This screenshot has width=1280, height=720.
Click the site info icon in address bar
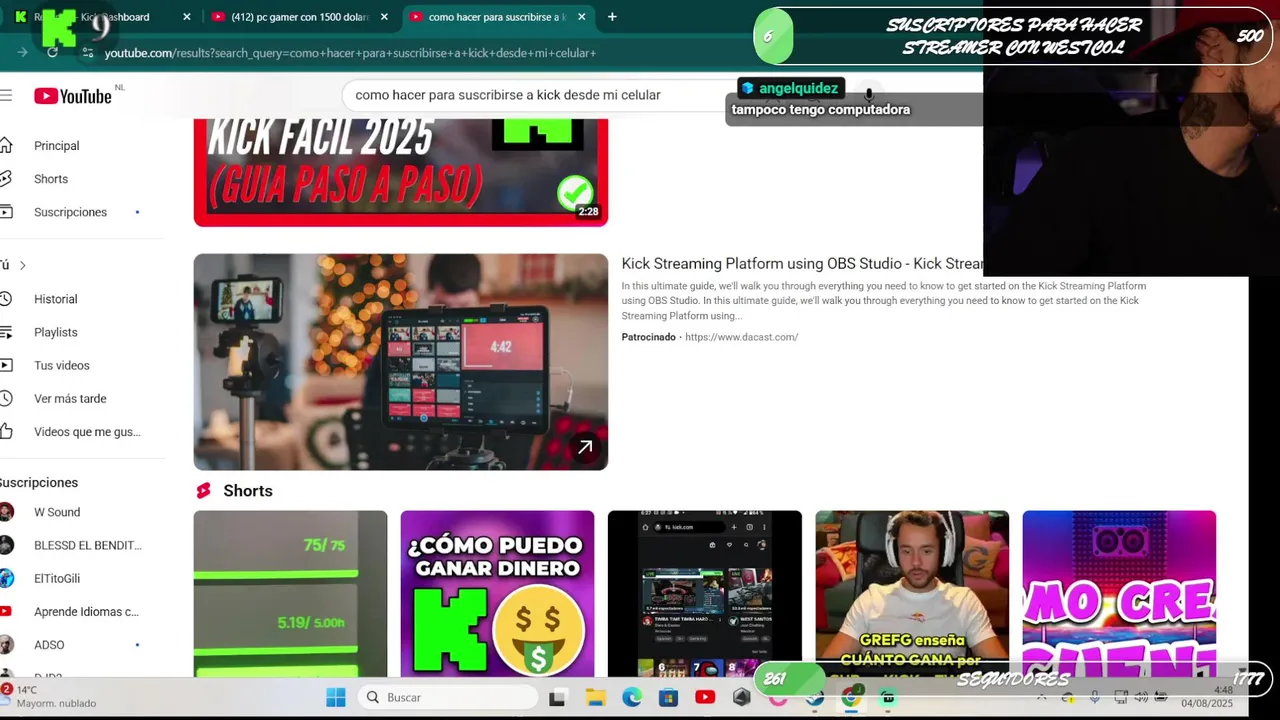[x=88, y=52]
